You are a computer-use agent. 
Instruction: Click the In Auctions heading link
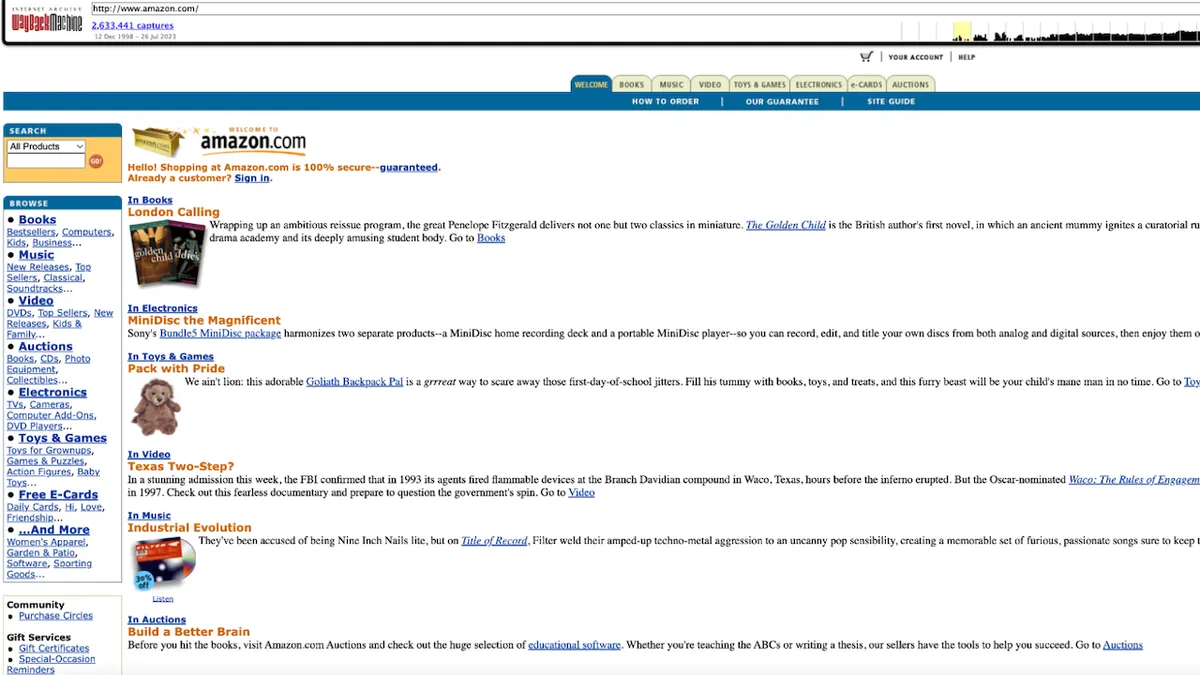[157, 620]
